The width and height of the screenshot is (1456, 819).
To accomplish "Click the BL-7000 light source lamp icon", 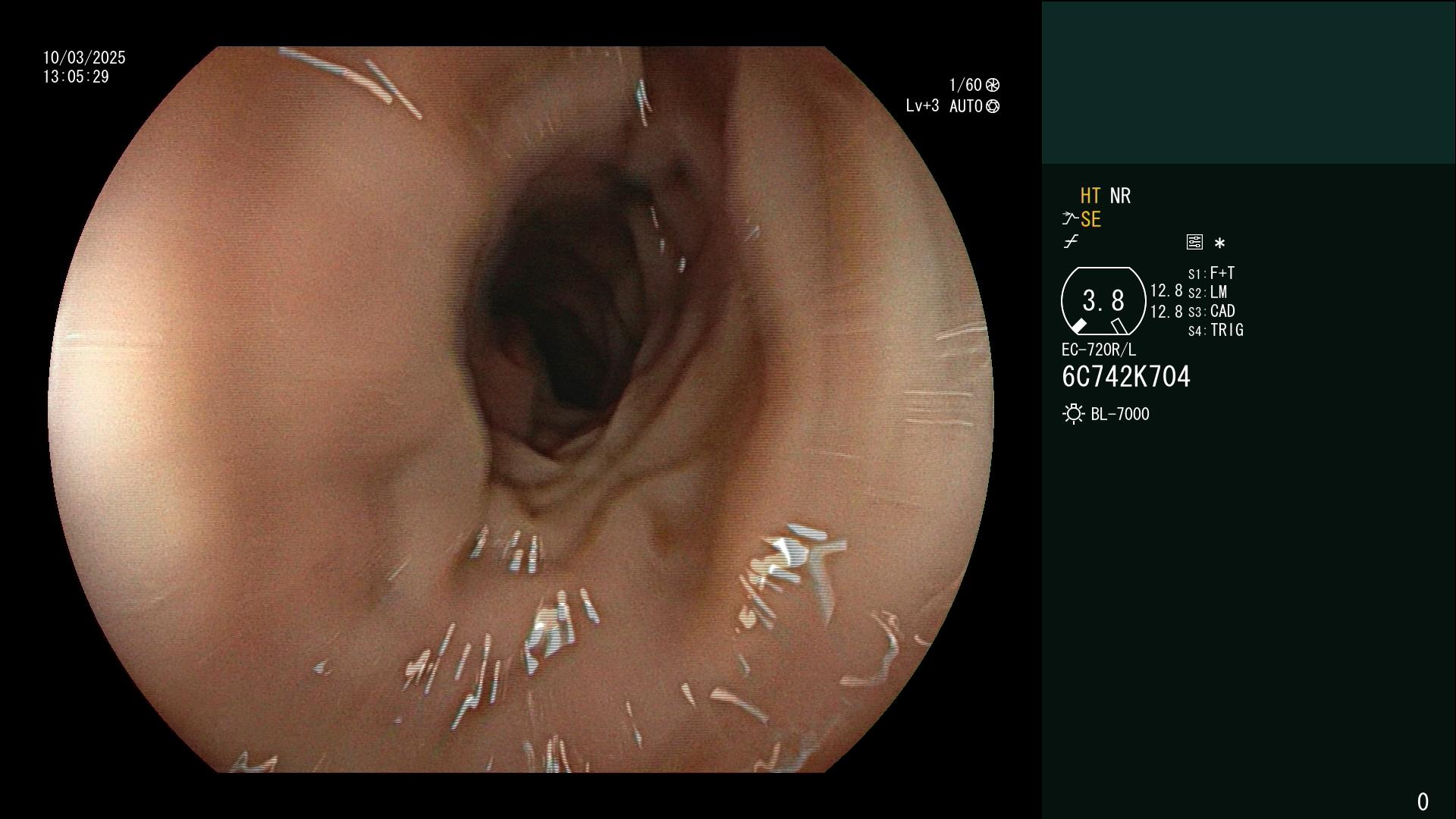I will [x=1073, y=414].
